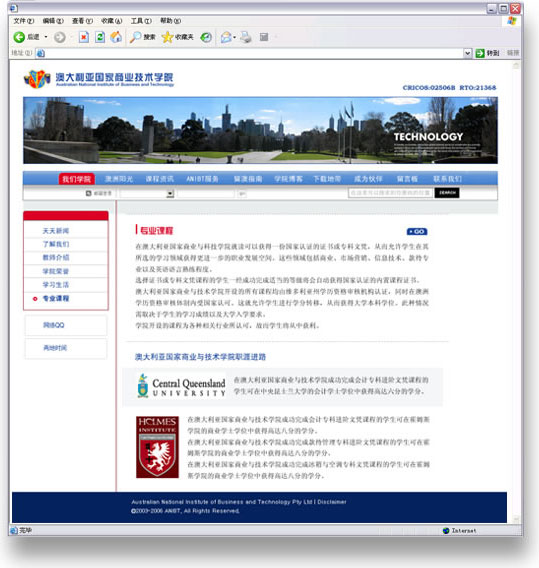This screenshot has height=568, width=539.
Task: Click the Central Queensland University logo
Action: pos(181,386)
